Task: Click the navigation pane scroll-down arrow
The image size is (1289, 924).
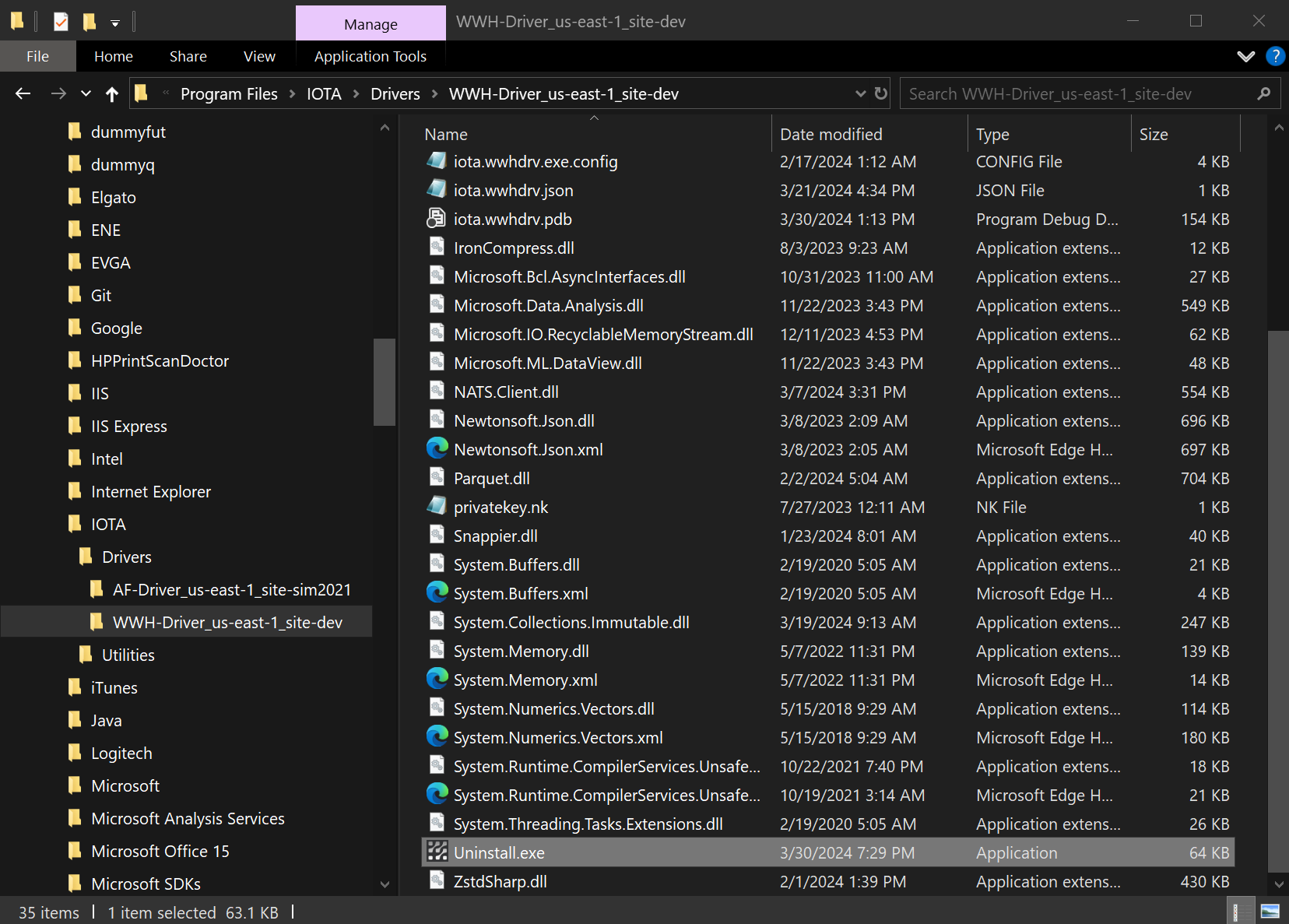Action: point(385,884)
